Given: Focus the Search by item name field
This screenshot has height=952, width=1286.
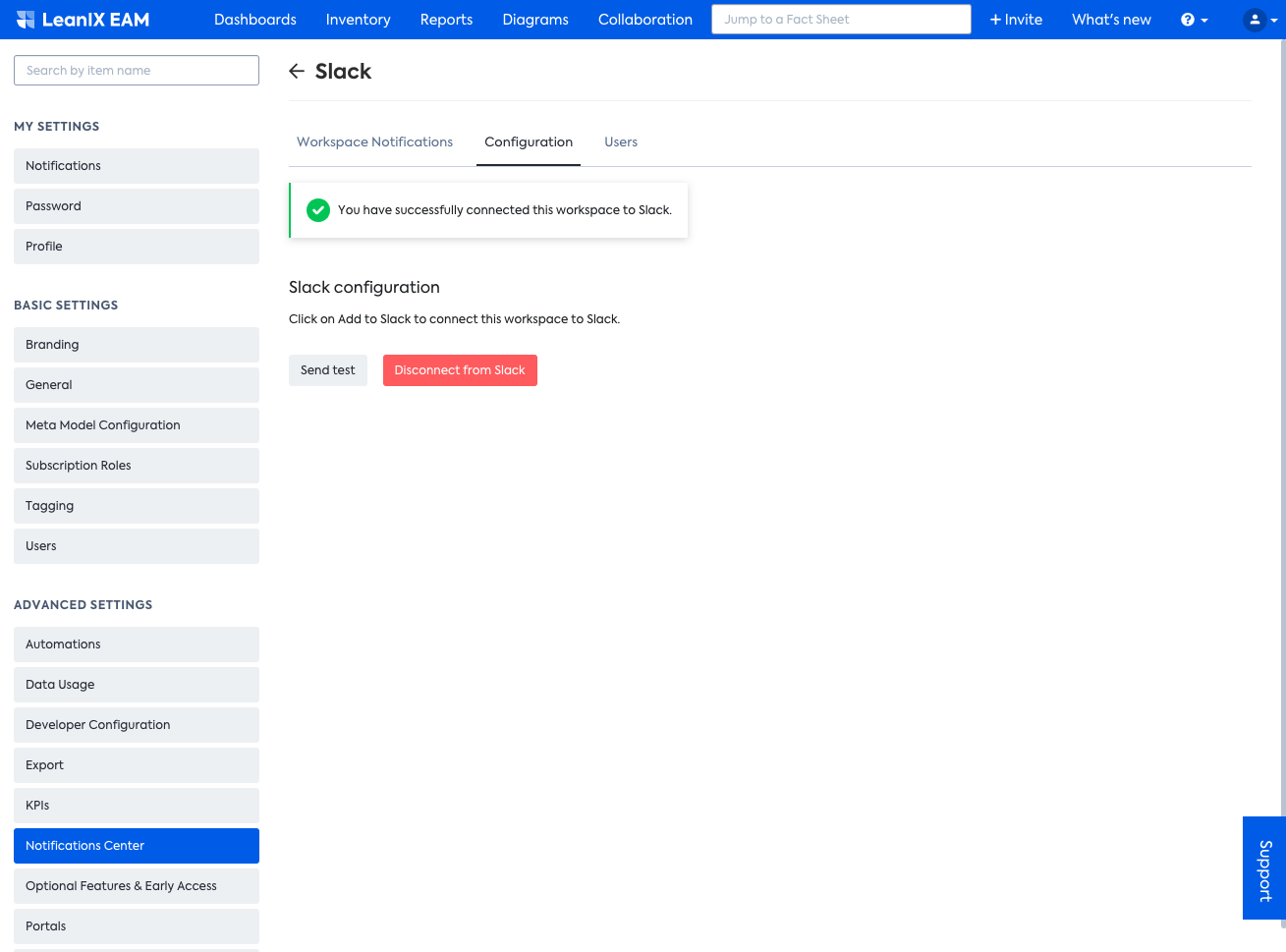Looking at the screenshot, I should pos(137,71).
